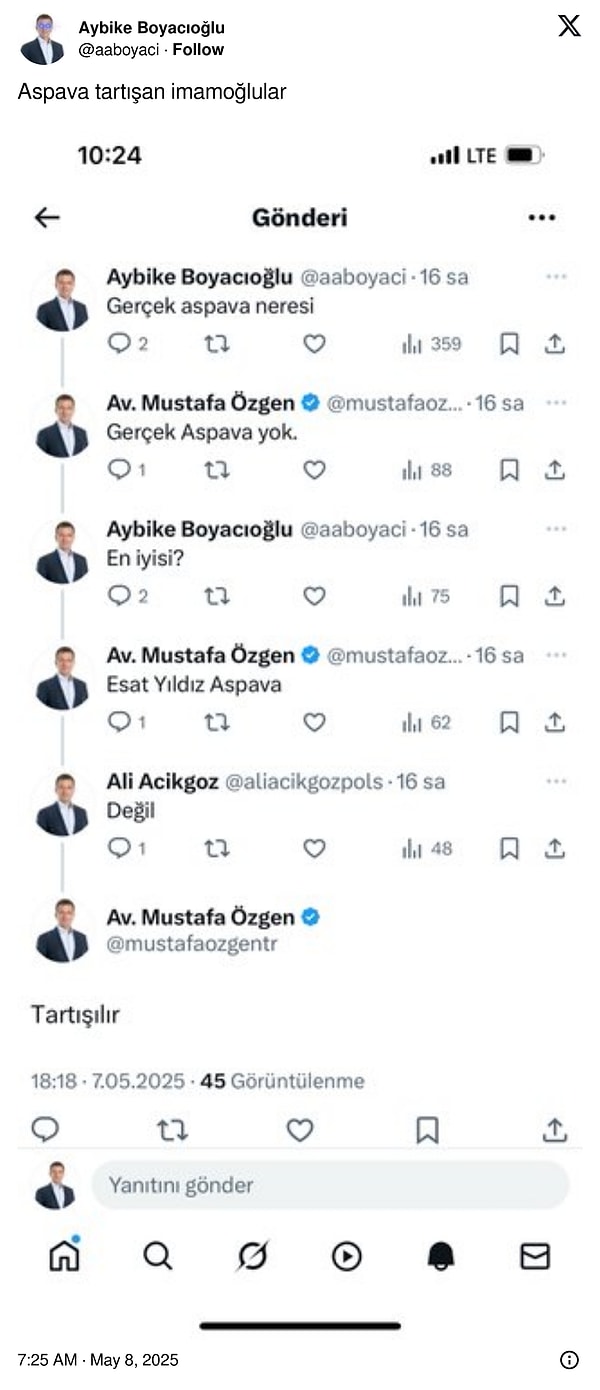Bookmark the "Esat Yıldız Aspava" reply
This screenshot has height=1390, width=600.
[509, 722]
